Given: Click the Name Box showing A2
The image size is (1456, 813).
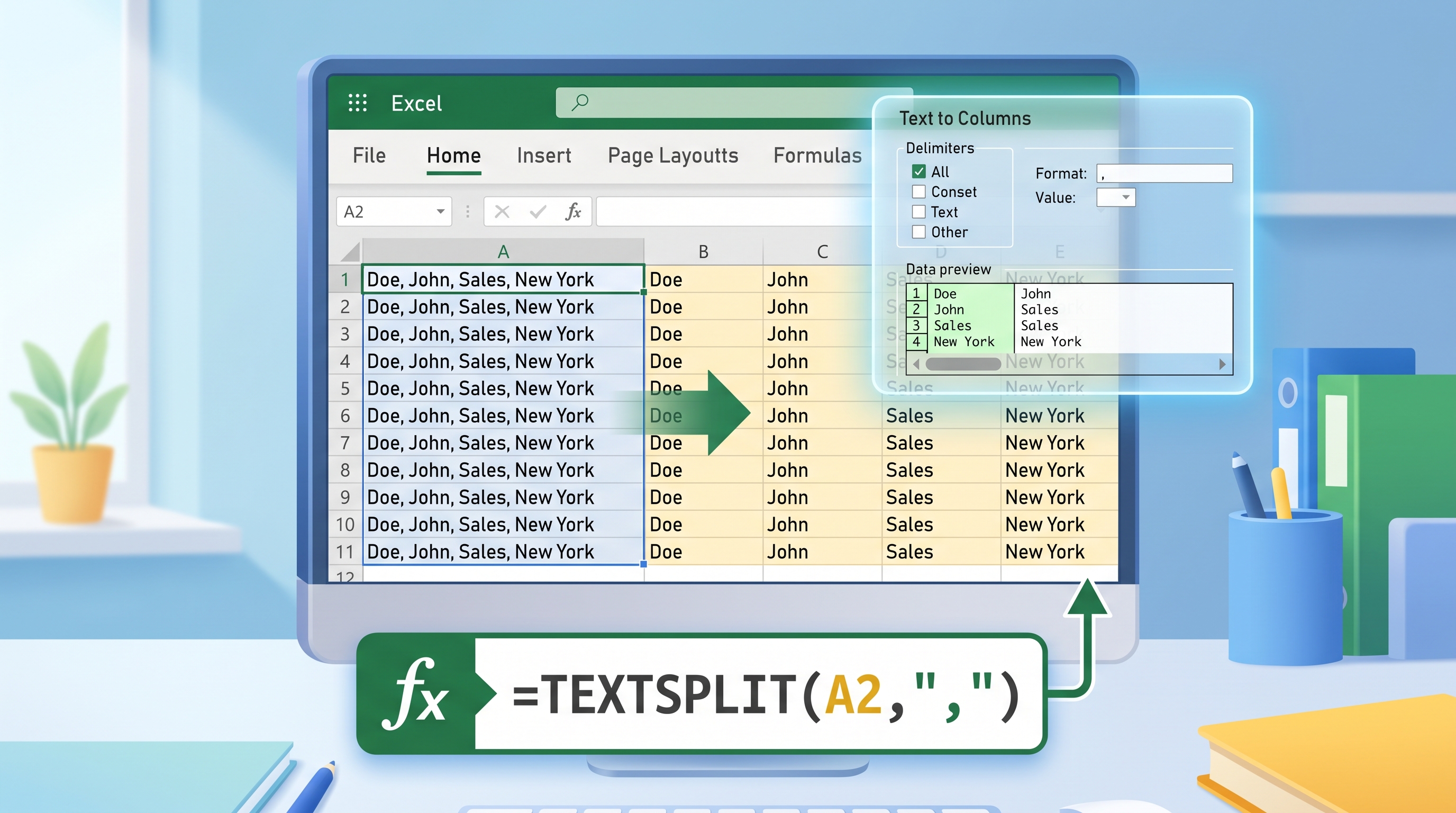Looking at the screenshot, I should (x=394, y=211).
